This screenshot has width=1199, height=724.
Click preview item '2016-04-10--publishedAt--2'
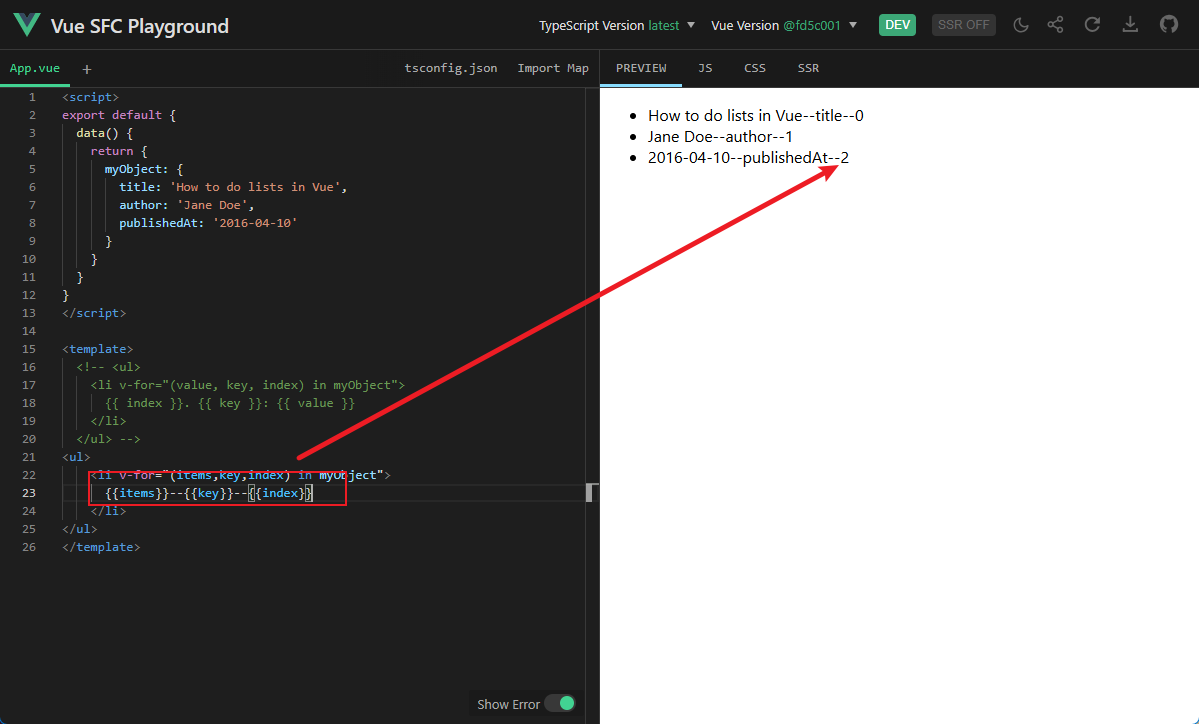[748, 157]
